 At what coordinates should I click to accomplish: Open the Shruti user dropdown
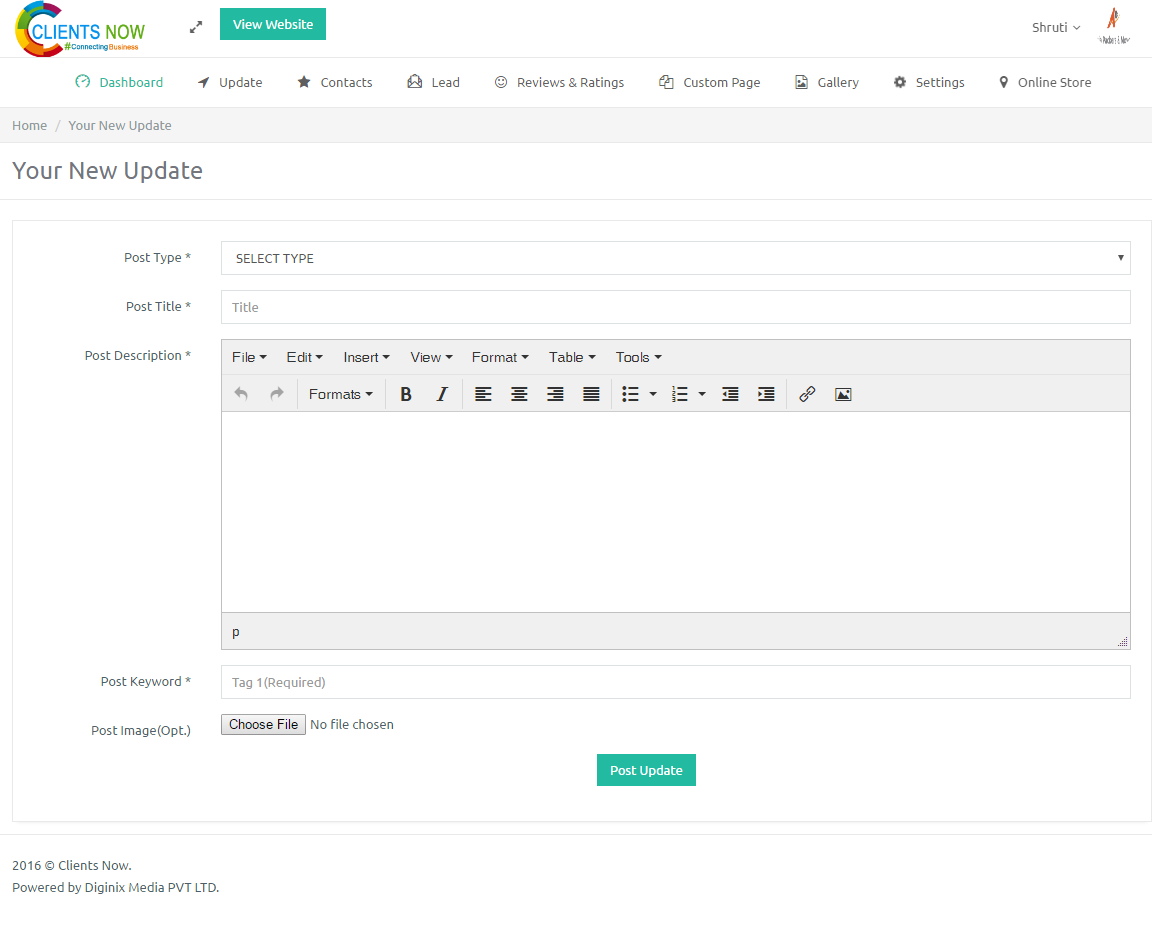click(1056, 27)
